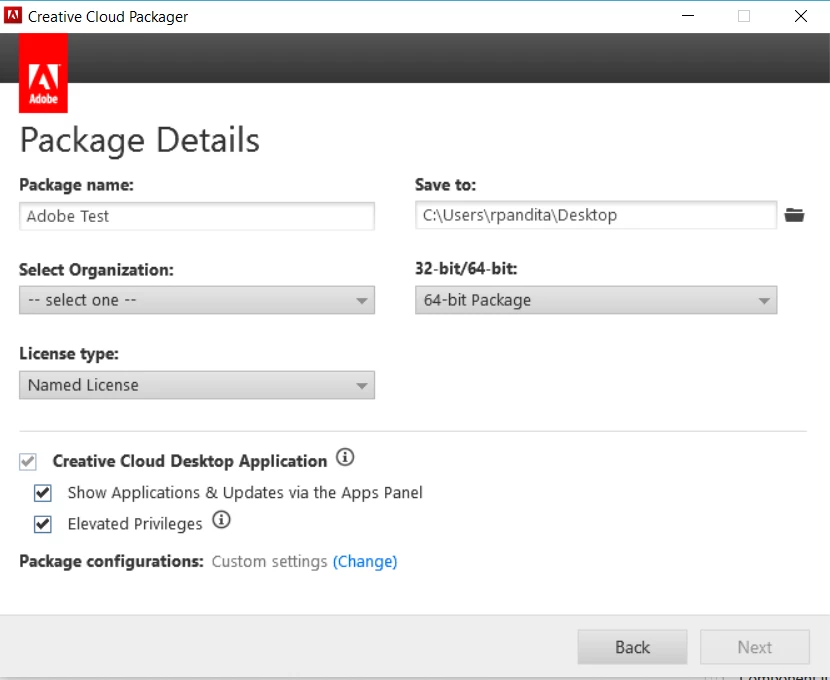Image resolution: width=830 pixels, height=680 pixels.
Task: Click the browse folder icon beside Save to
Action: coord(794,215)
